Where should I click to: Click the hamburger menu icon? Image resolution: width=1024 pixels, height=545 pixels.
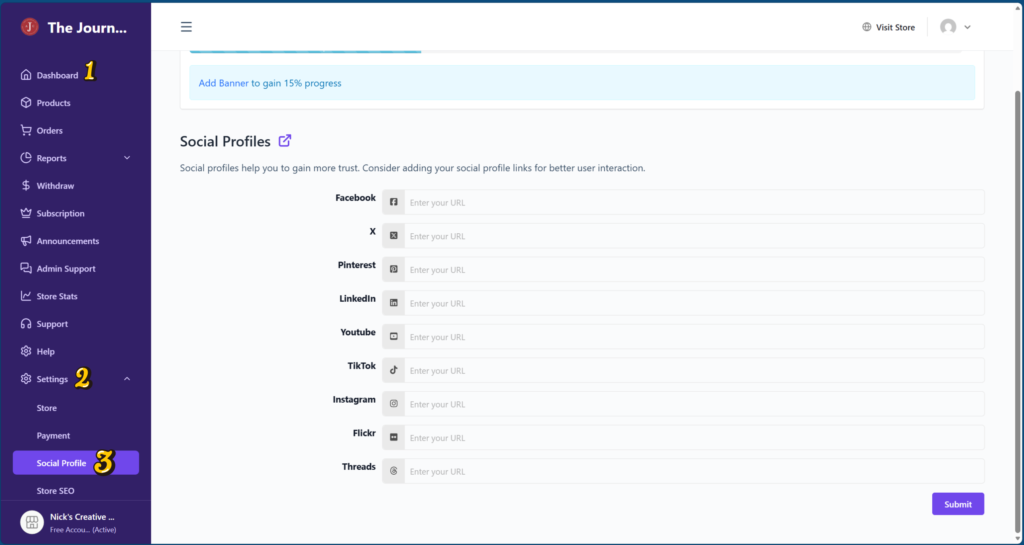tap(186, 27)
